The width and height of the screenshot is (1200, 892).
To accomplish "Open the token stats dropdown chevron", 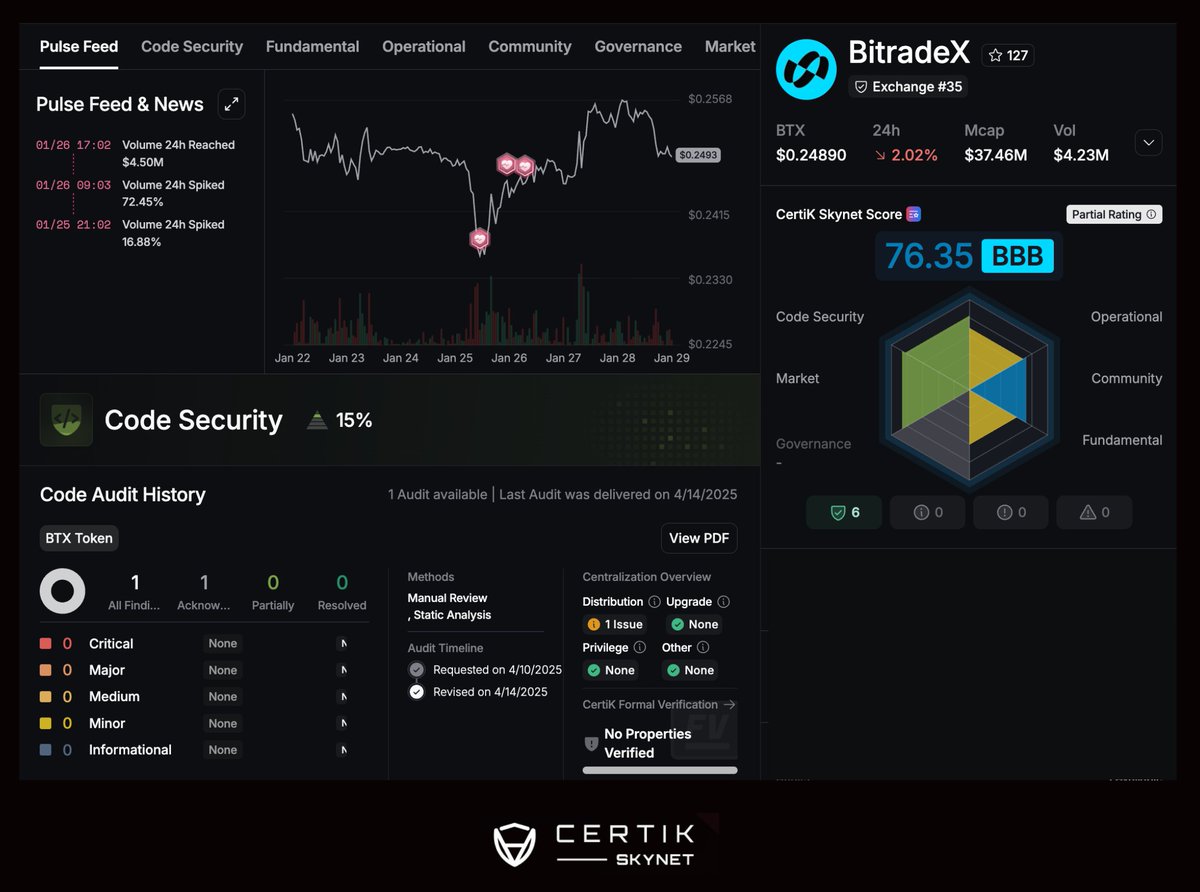I will (1149, 143).
